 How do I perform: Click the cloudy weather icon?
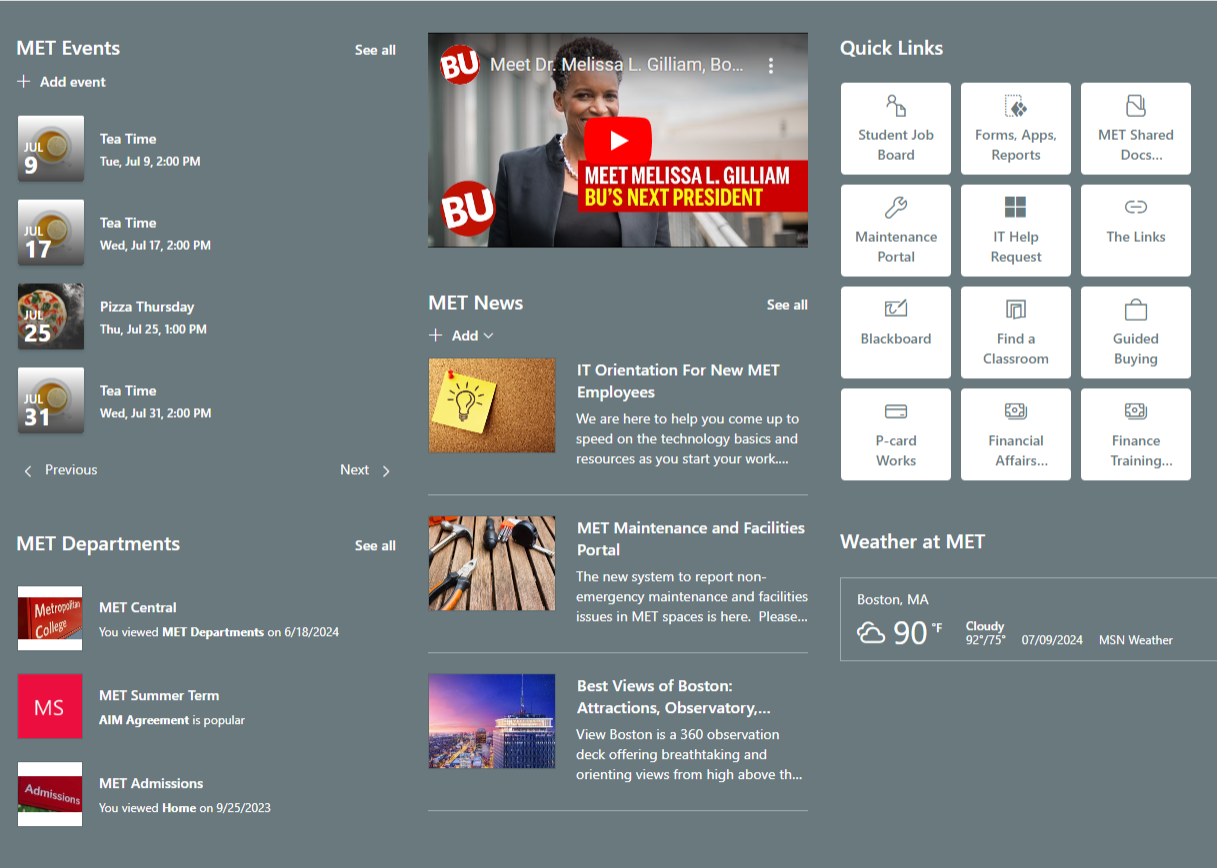tap(871, 633)
